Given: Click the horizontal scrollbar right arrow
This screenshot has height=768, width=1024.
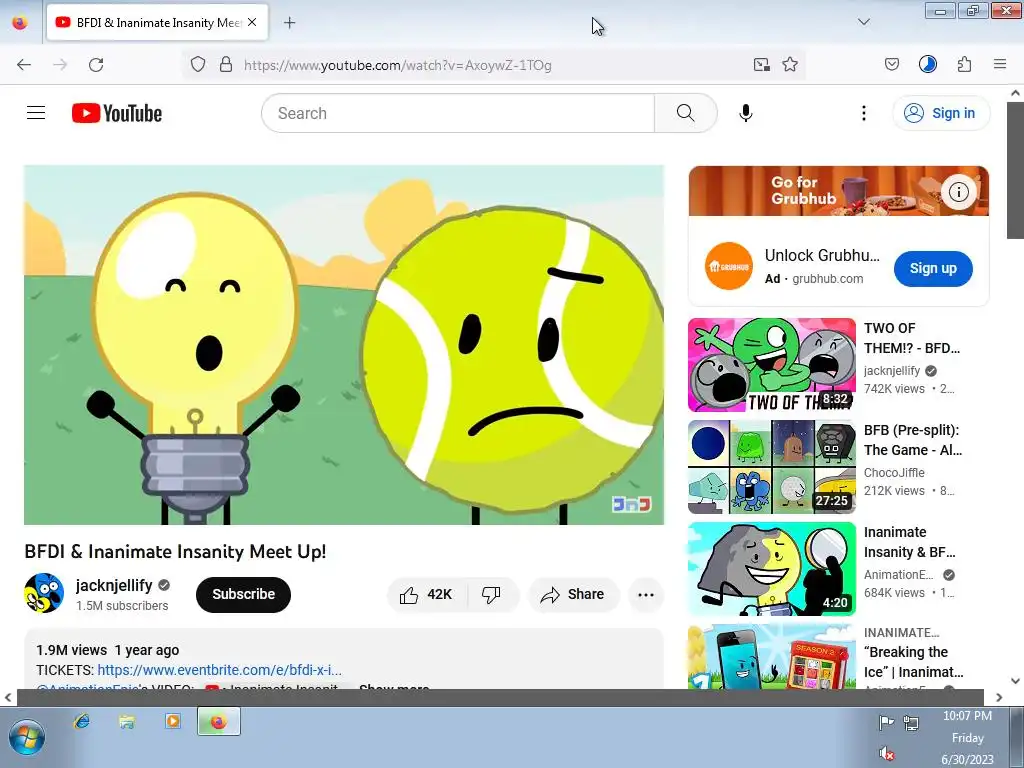Looking at the screenshot, I should 999,697.
